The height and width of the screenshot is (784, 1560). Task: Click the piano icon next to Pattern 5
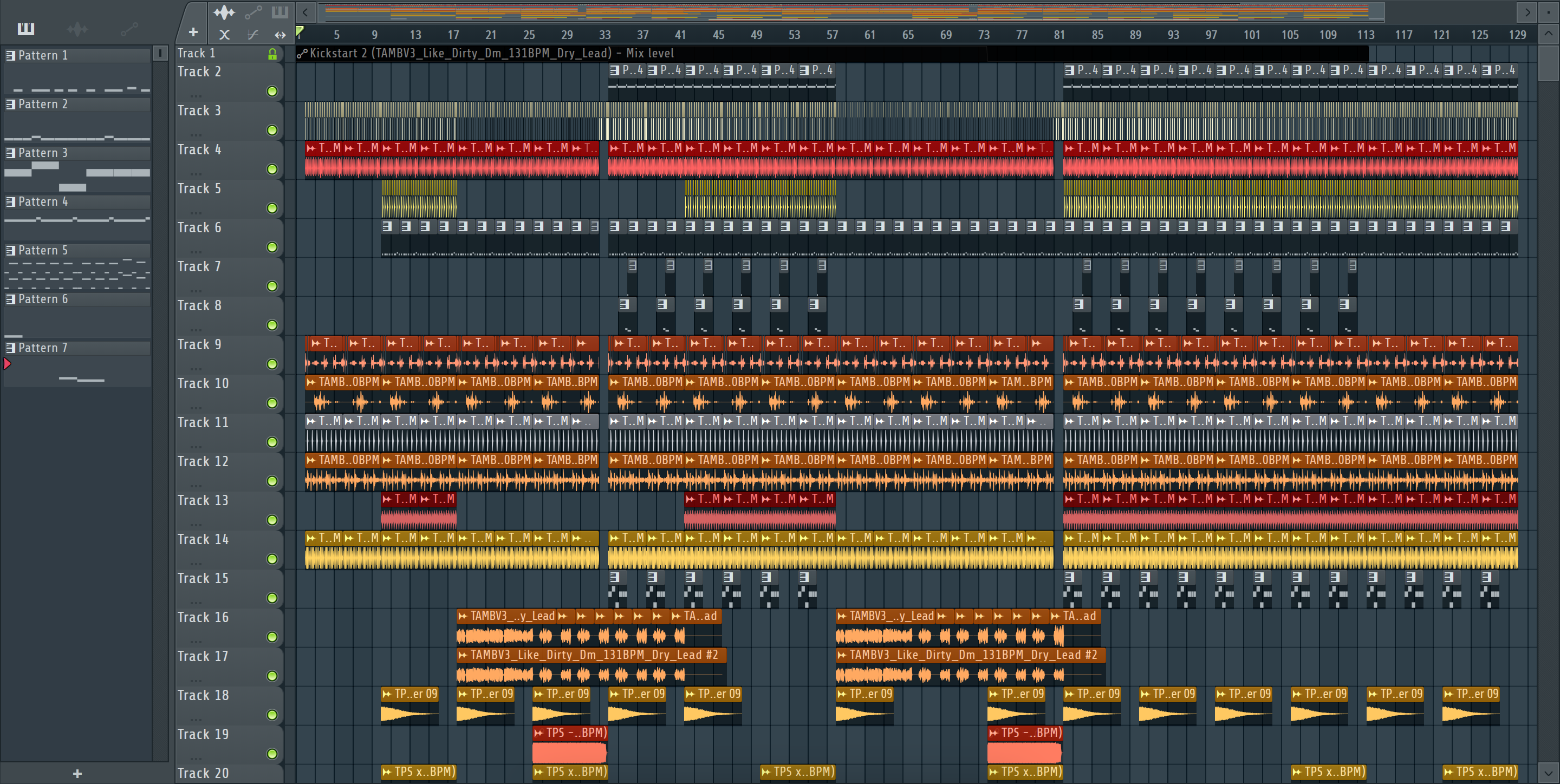pos(10,250)
